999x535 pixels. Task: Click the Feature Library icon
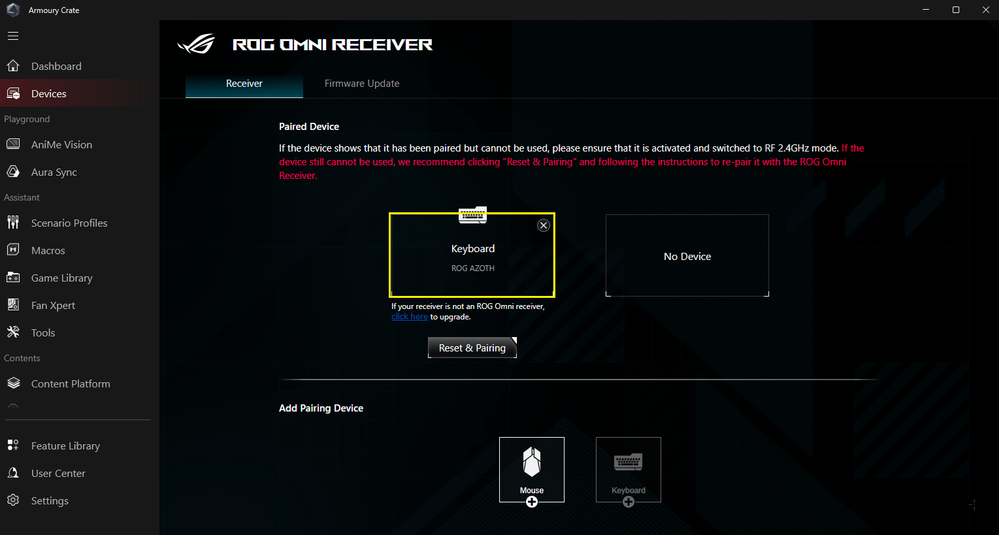[x=13, y=446]
